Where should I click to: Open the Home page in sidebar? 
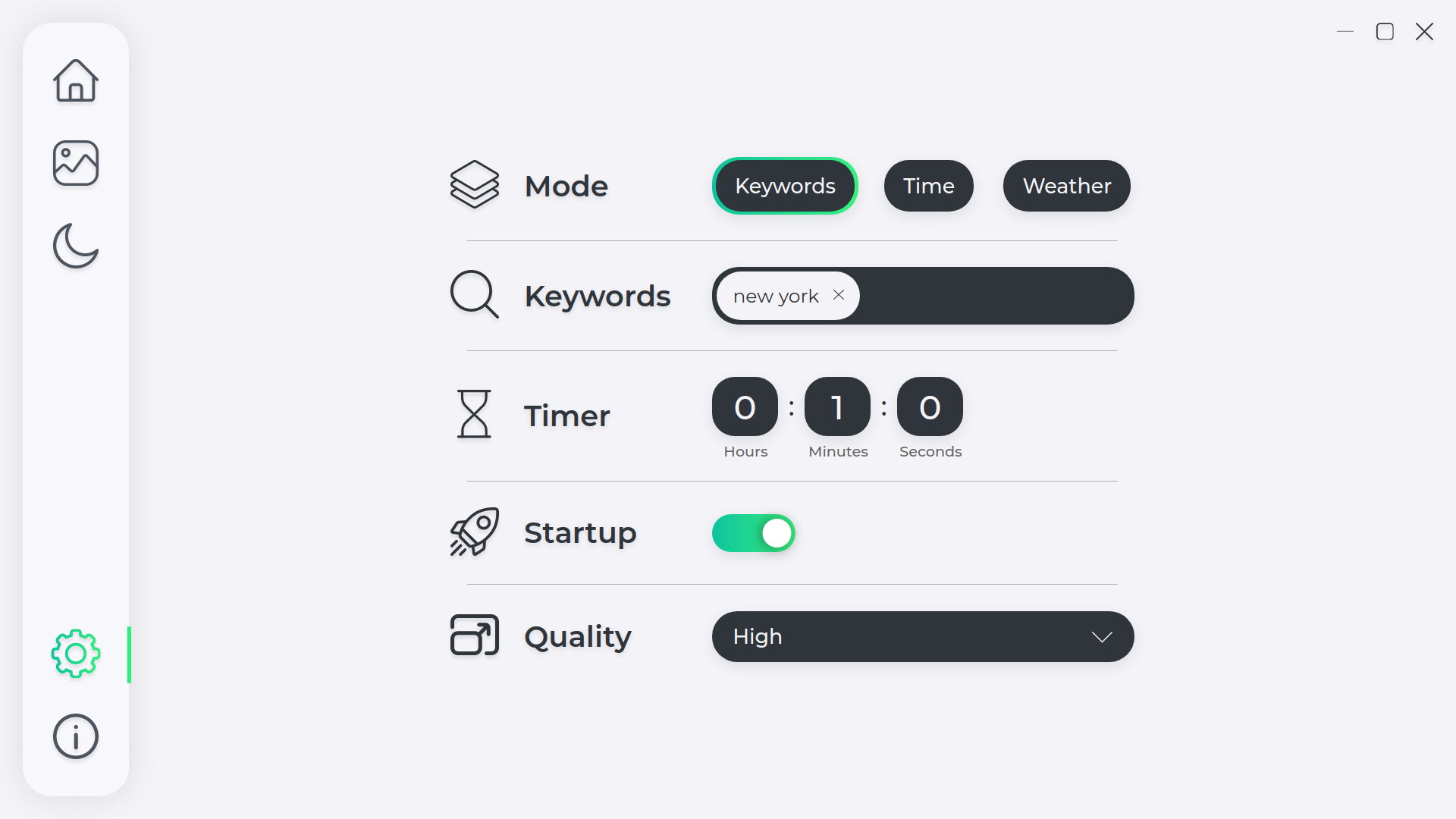[76, 80]
